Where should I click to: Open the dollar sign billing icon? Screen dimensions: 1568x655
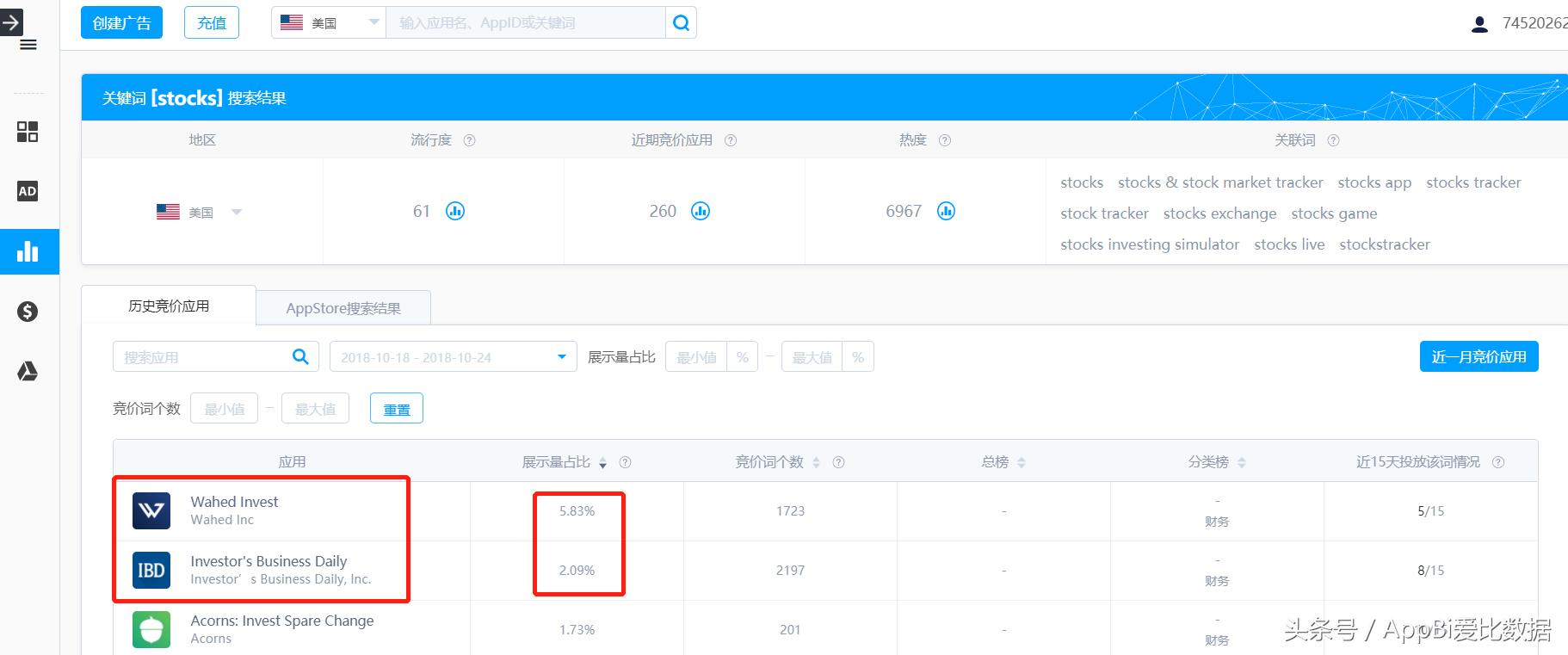[28, 311]
